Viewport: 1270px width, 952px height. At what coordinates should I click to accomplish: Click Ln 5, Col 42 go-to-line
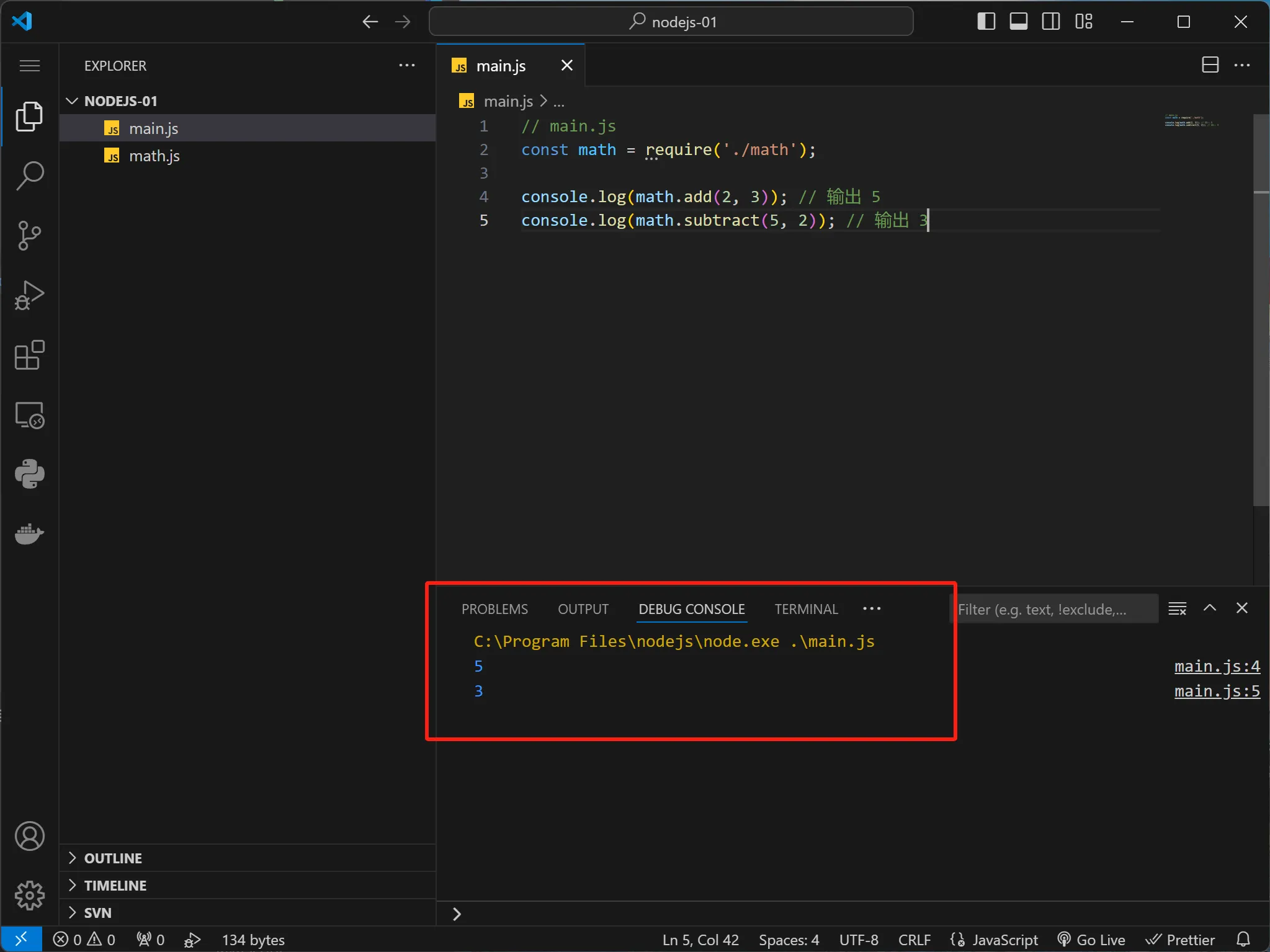pos(700,940)
